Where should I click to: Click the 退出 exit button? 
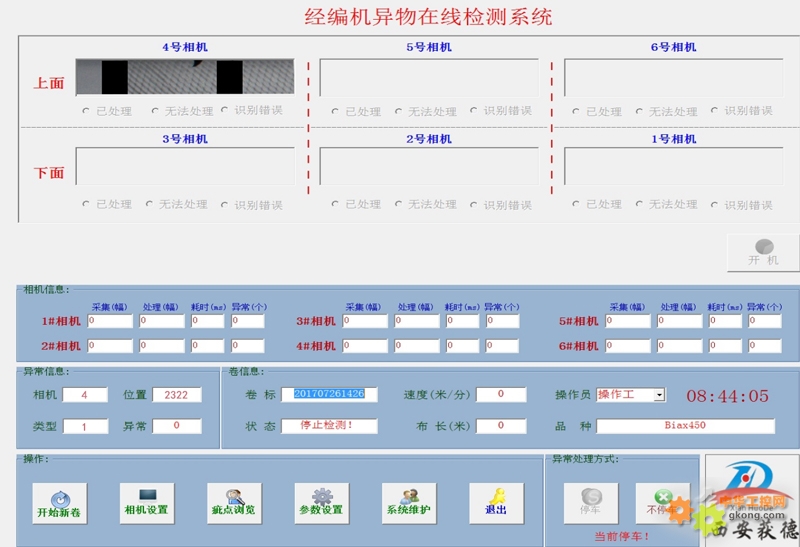pyautogui.click(x=496, y=503)
